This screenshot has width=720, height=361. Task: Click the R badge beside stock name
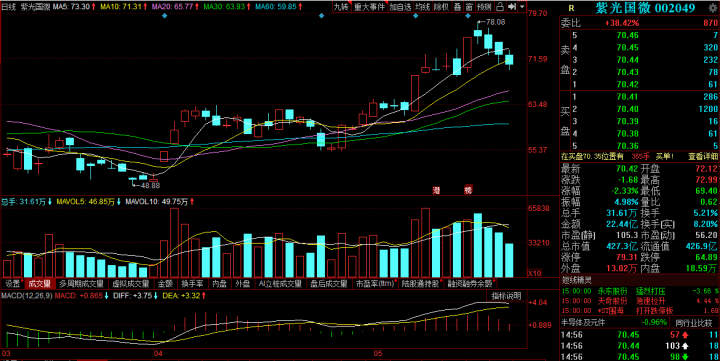(x=571, y=8)
